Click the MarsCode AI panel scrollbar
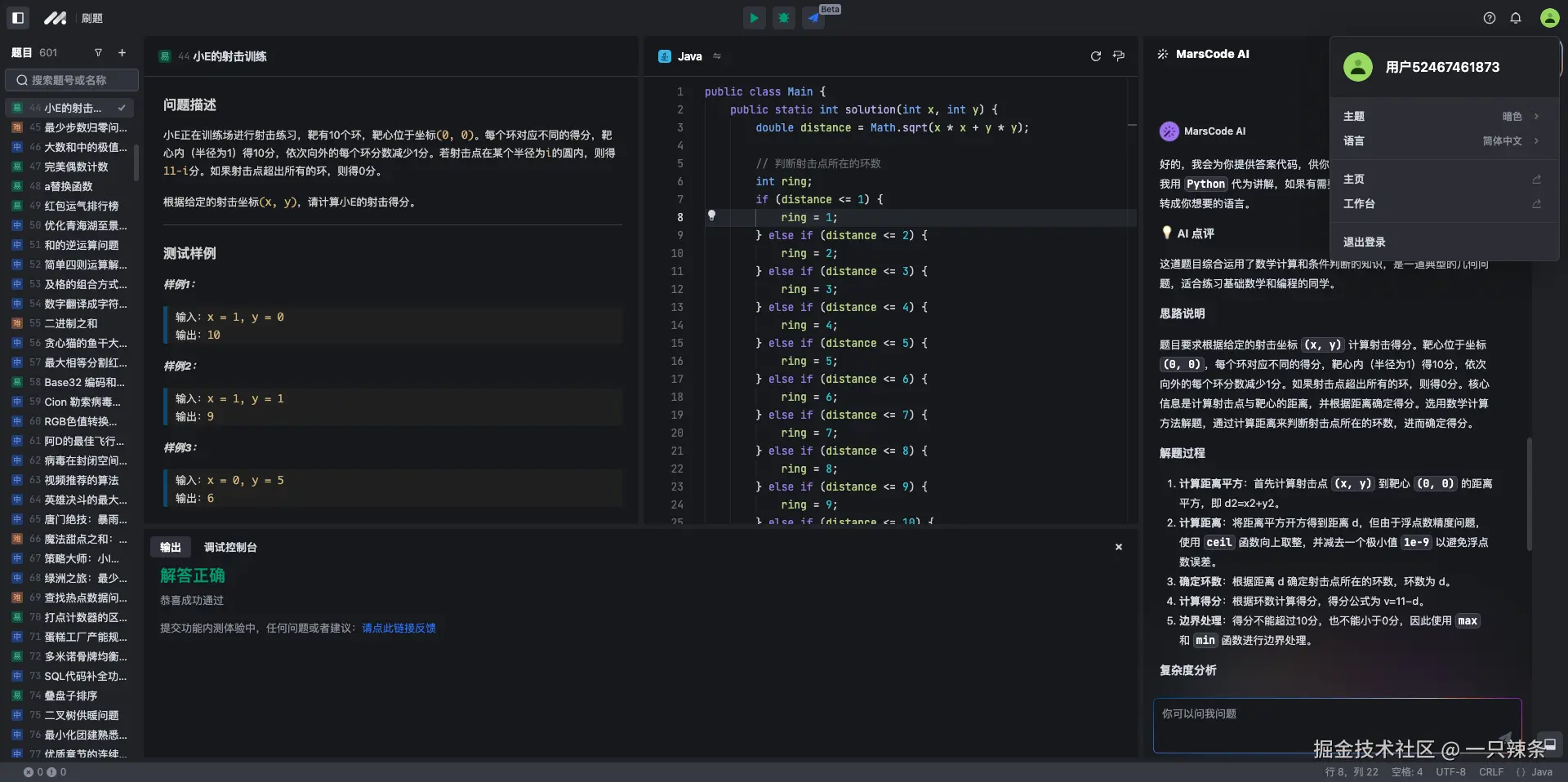The width and height of the screenshot is (1568, 782). [1529, 494]
